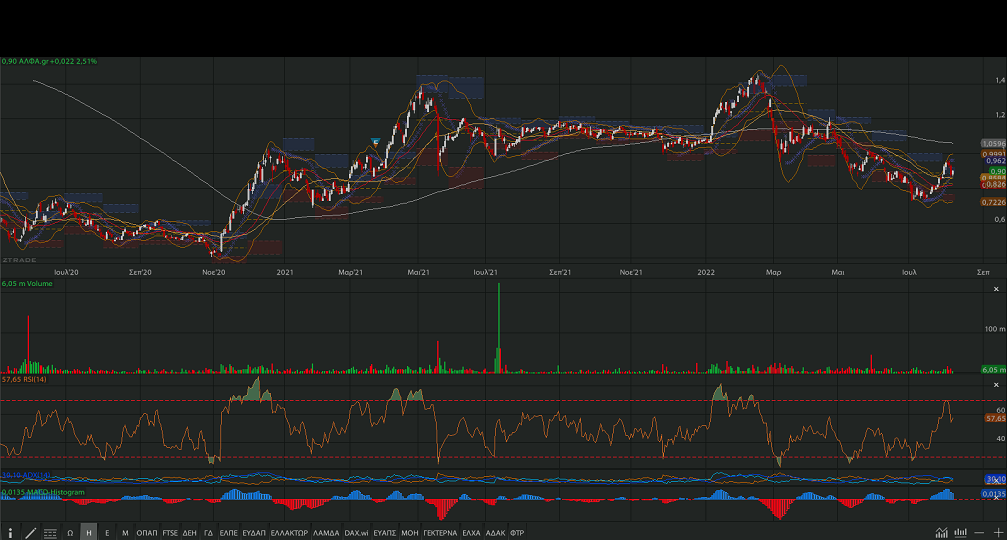Select the line drawing tool
The image size is (1007, 540).
[30, 533]
